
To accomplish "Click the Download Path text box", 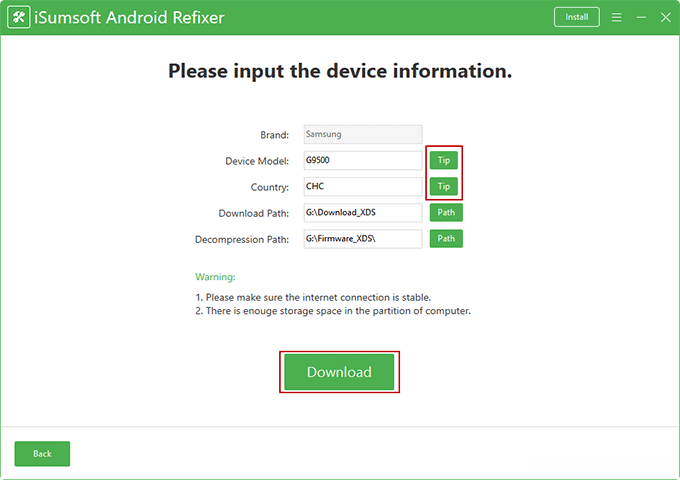I will (363, 212).
